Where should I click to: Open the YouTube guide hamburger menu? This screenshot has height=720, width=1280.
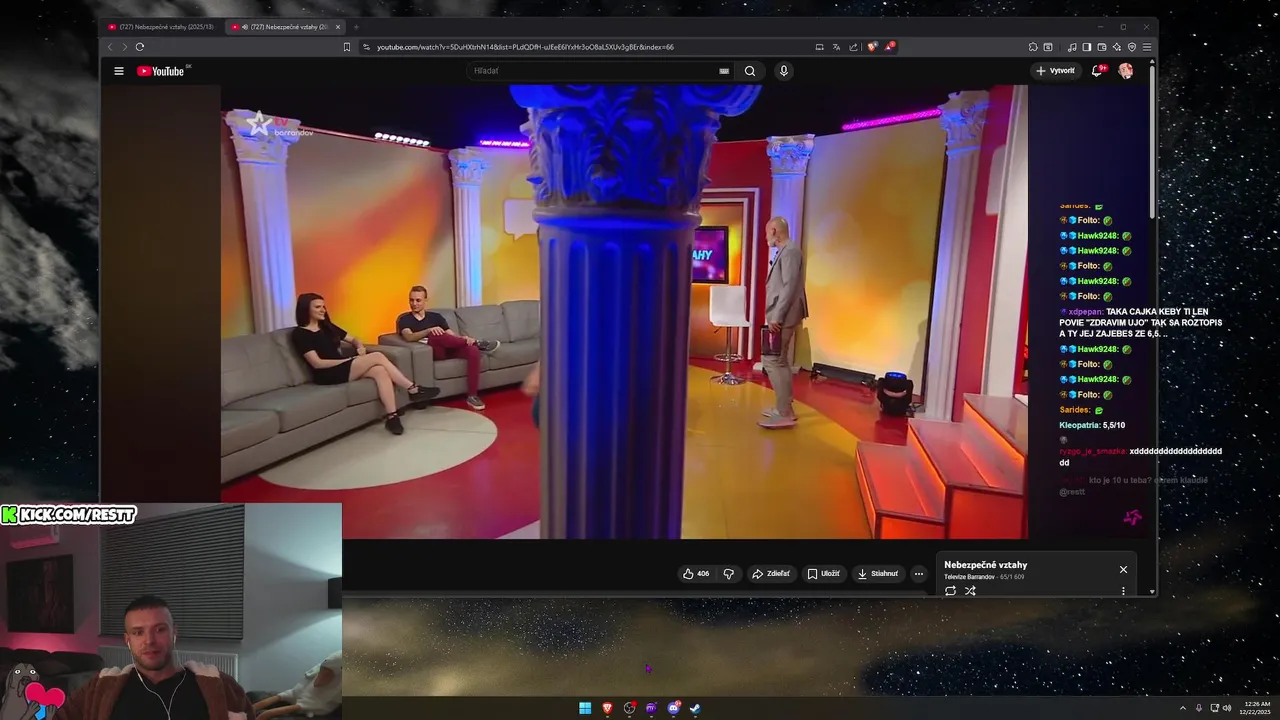click(119, 71)
